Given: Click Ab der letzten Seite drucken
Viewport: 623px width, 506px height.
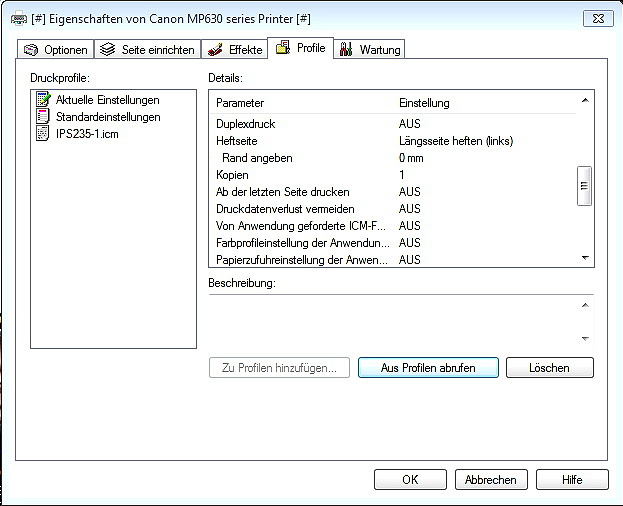Looking at the screenshot, I should point(393,192).
